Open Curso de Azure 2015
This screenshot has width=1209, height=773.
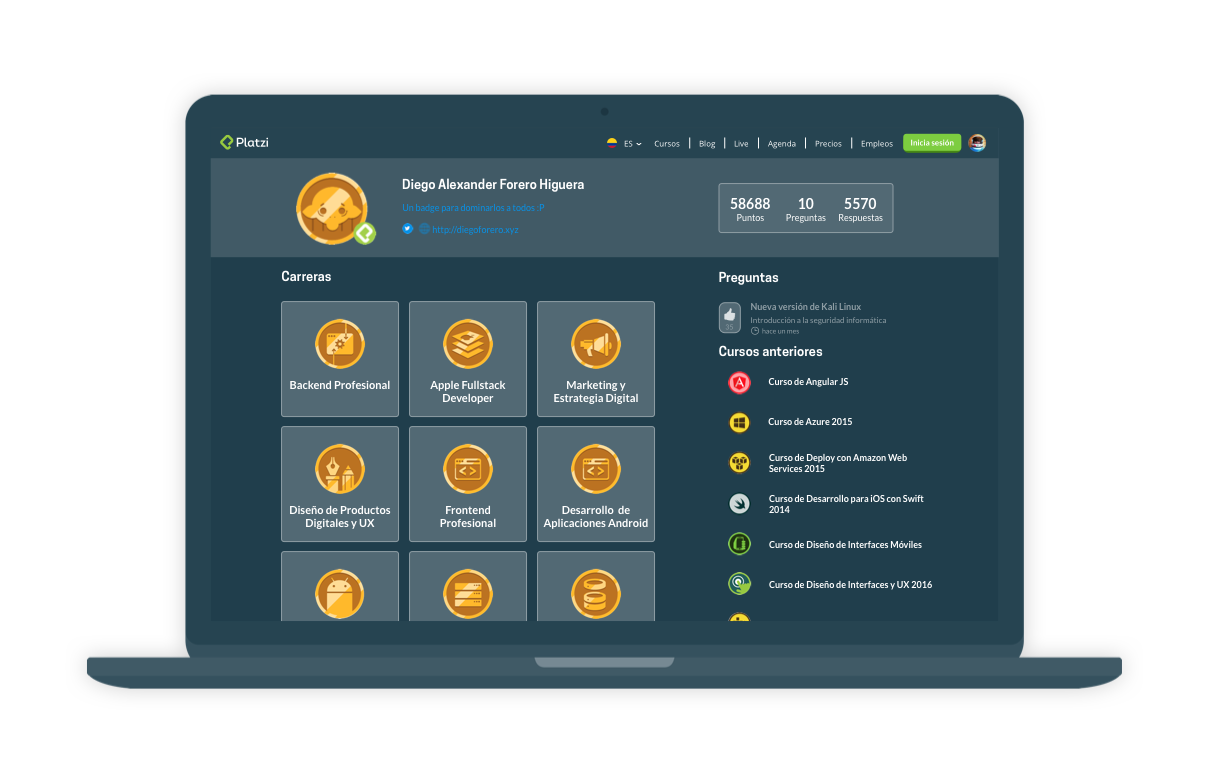(810, 422)
